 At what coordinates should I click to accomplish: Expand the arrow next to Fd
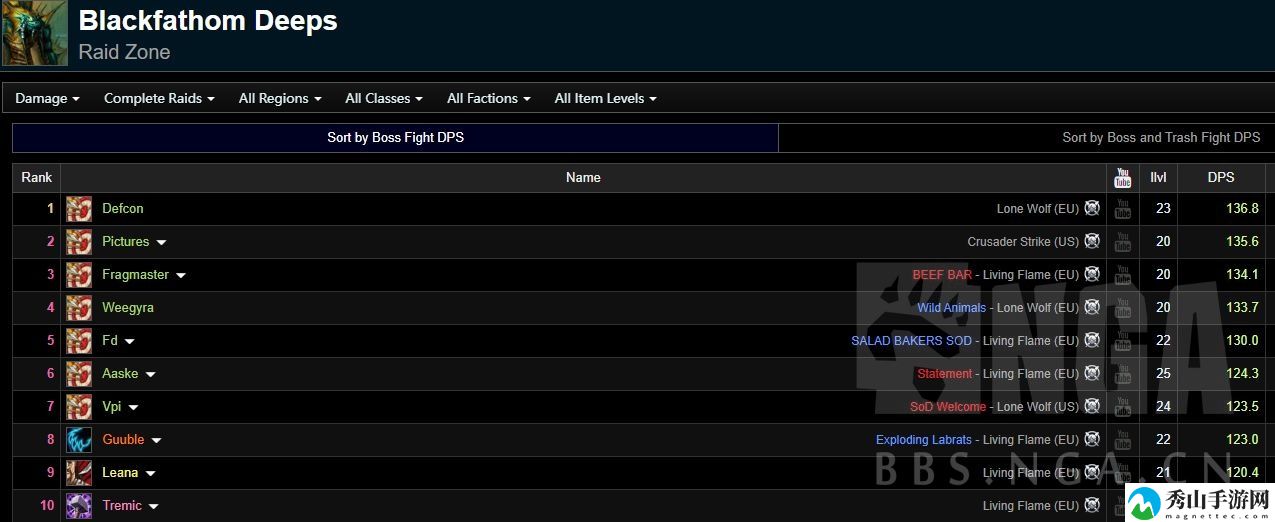point(129,342)
